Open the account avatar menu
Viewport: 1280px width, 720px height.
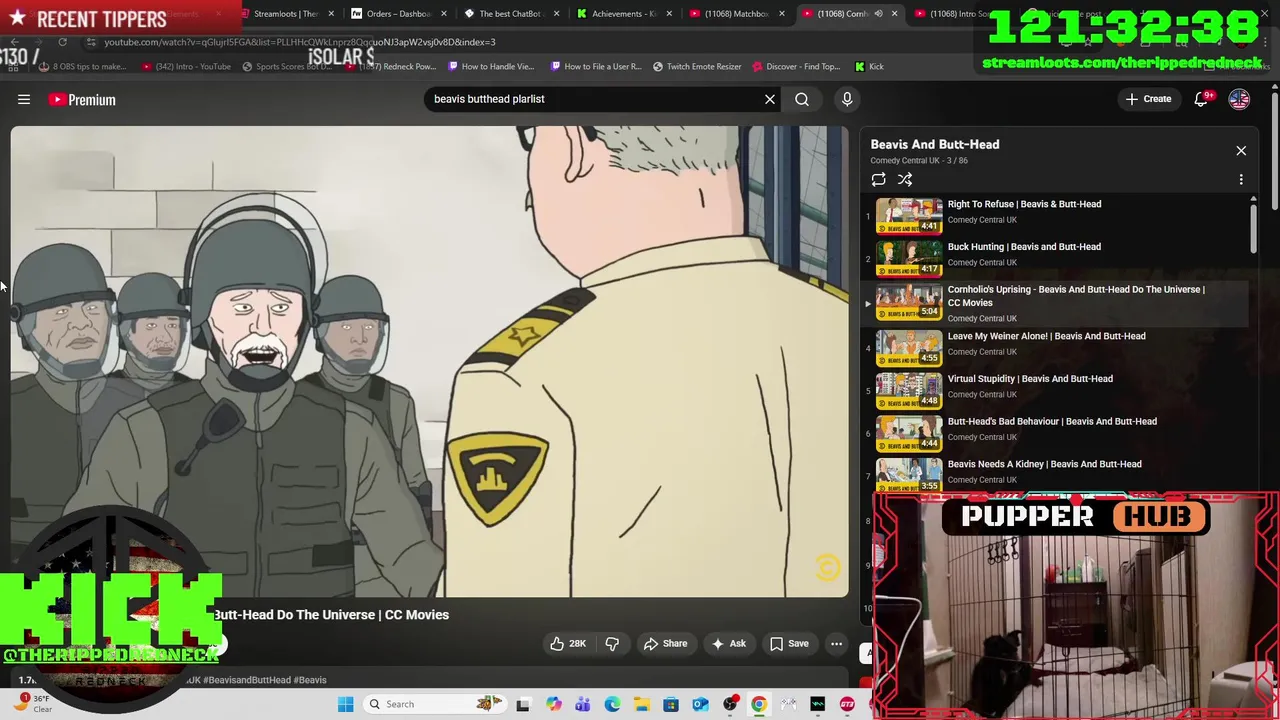point(1239,99)
